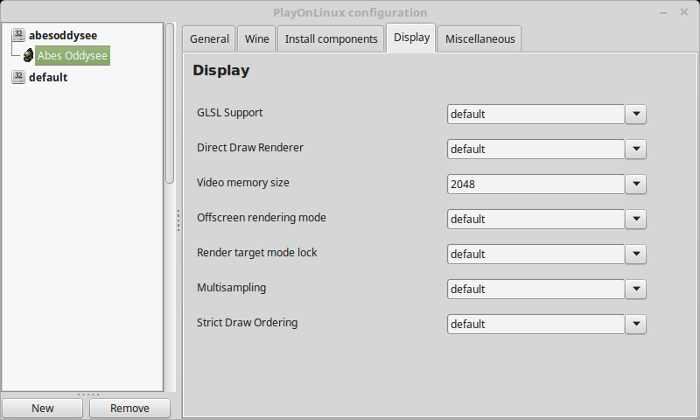This screenshot has width=700, height=420.
Task: Open the GLSL Support dropdown arrow
Action: pyautogui.click(x=636, y=114)
